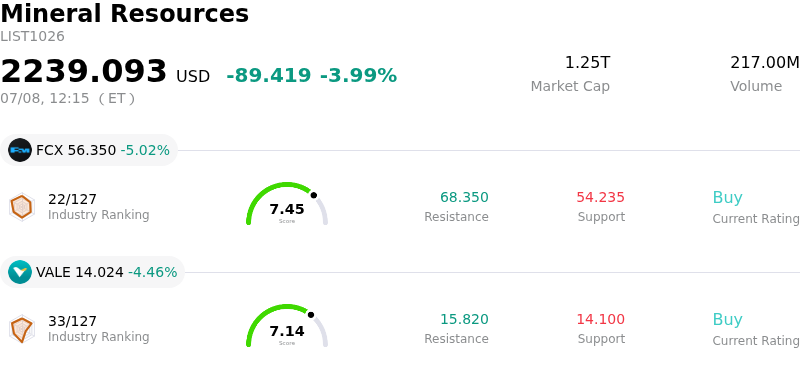This screenshot has height=366, width=800.
Task: Open VALE industry ranking radar icon
Action: (22, 329)
